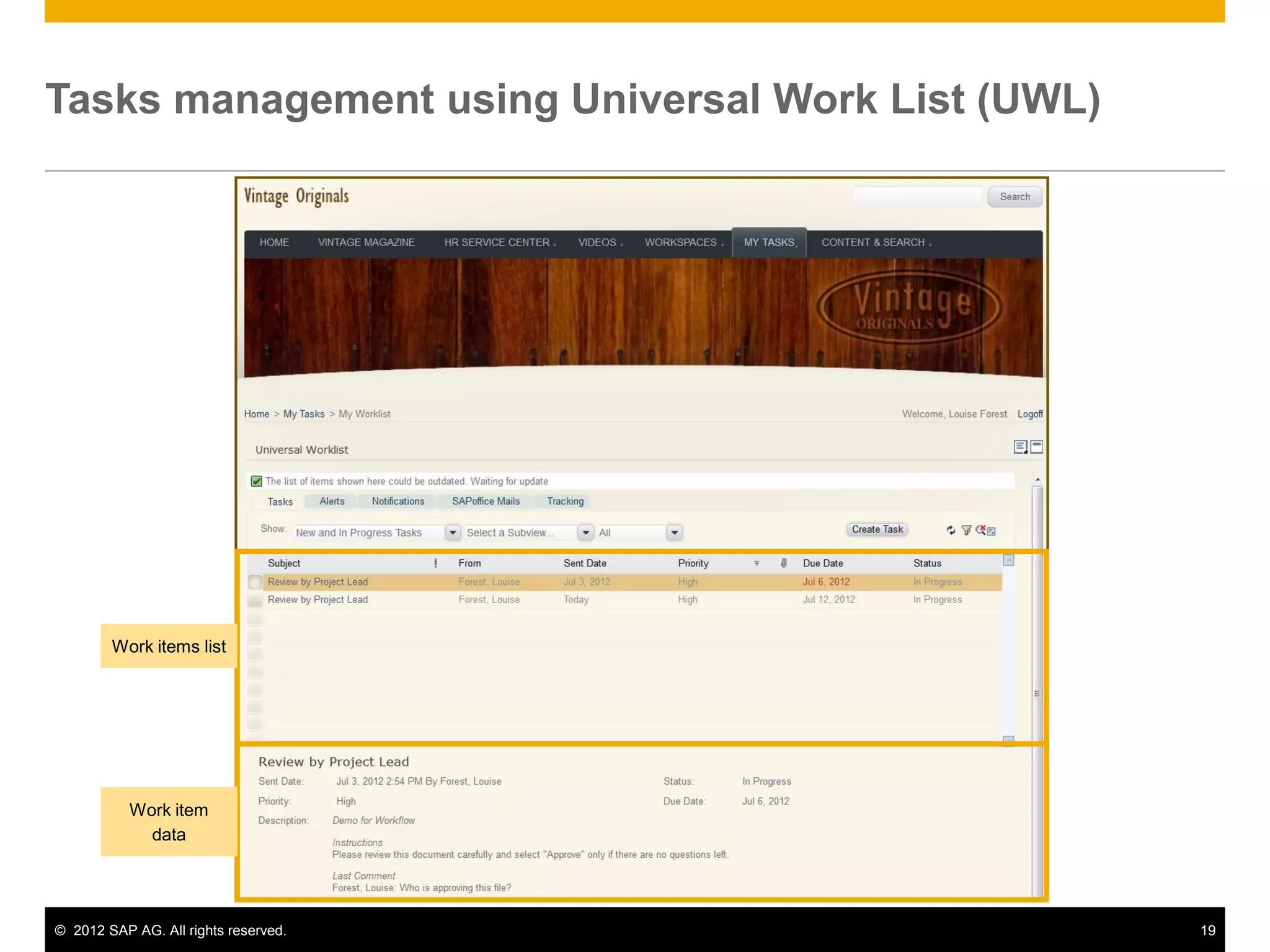Switch to the SAPoffice Mails tab
This screenshot has height=952, width=1270.
coord(486,501)
